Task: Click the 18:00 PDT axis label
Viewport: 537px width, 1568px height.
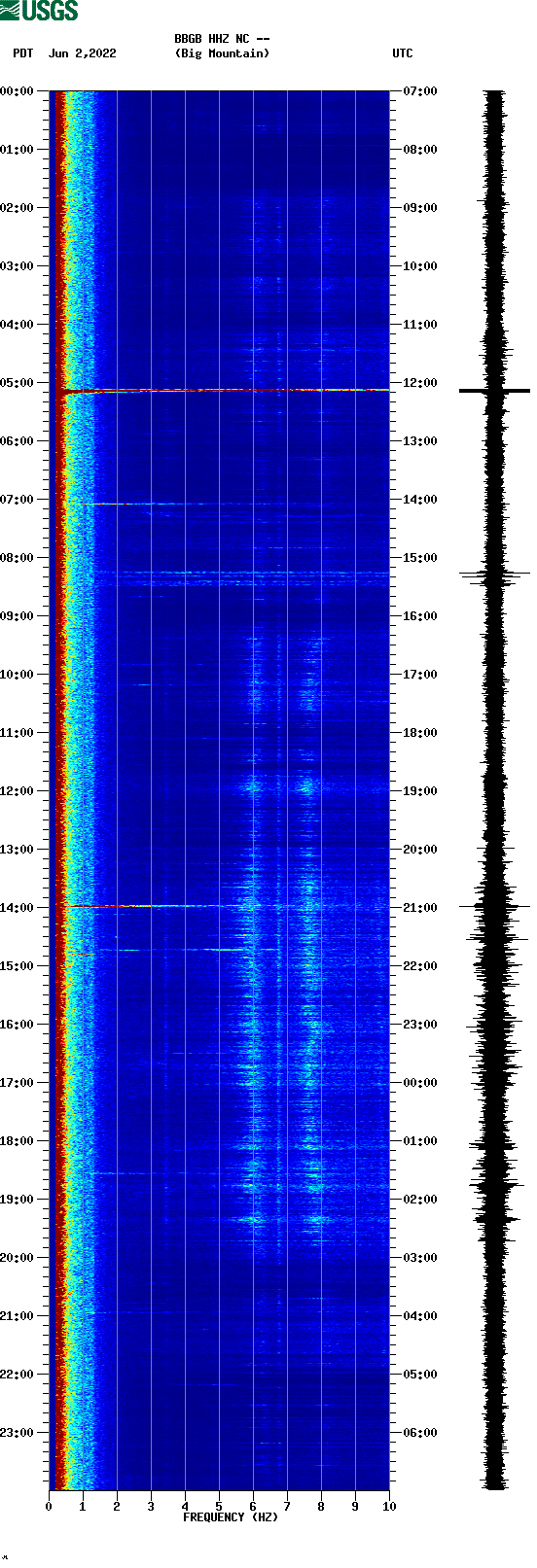Action: 18,1141
